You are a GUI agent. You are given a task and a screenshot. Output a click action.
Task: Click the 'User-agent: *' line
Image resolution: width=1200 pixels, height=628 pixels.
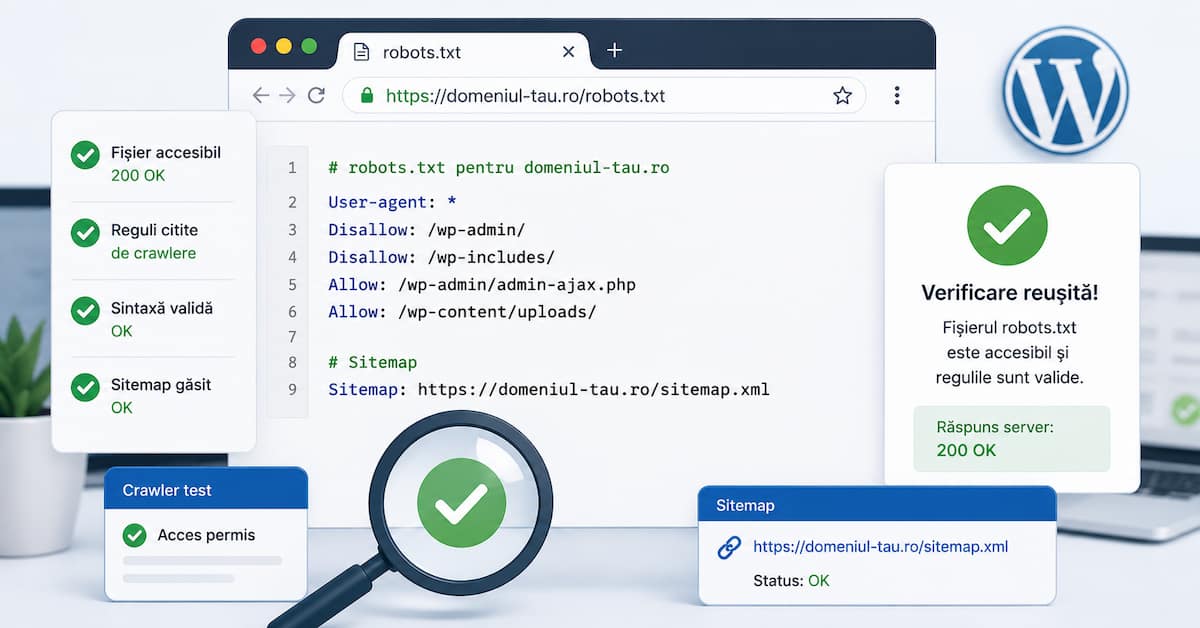393,202
